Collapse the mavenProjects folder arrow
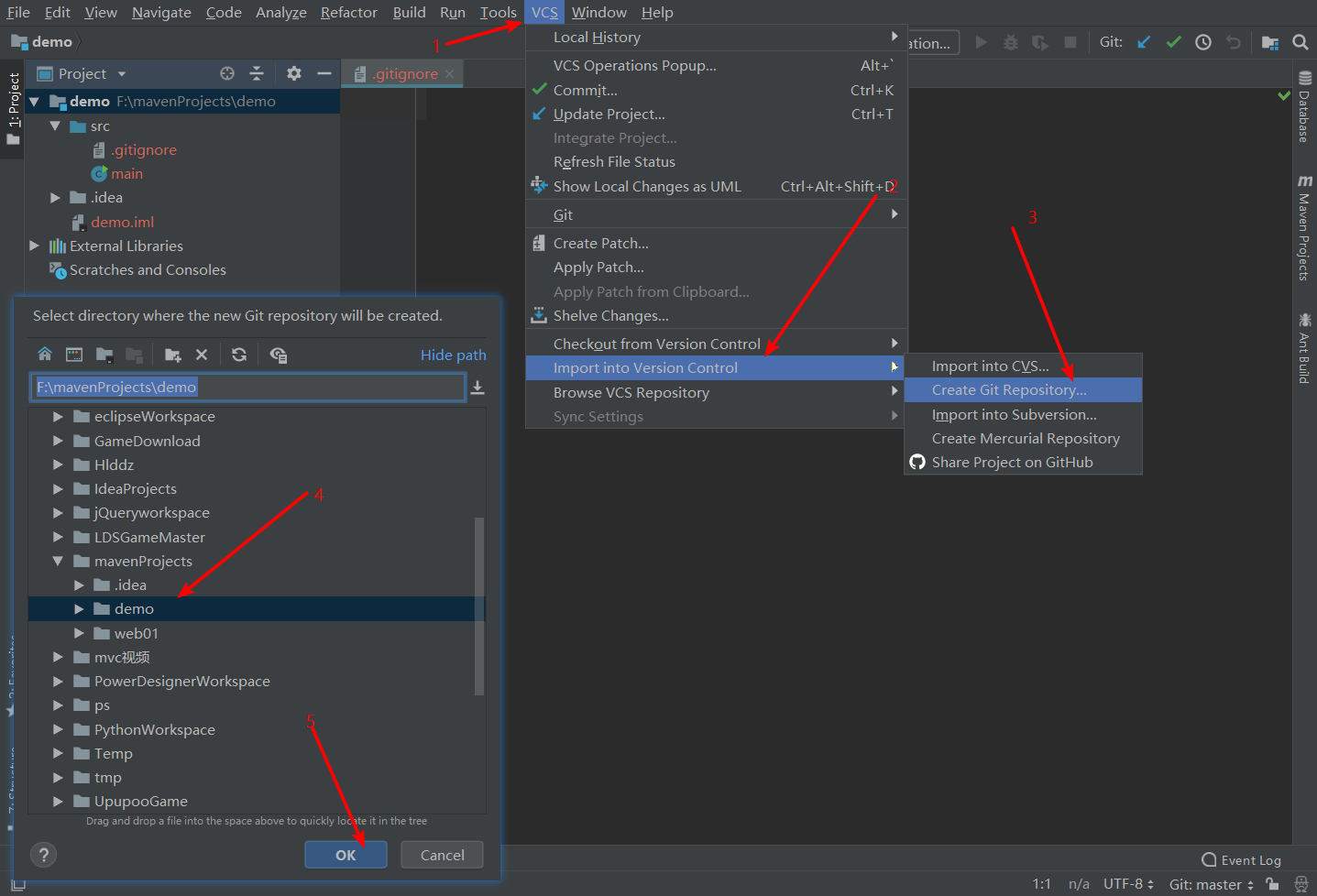The height and width of the screenshot is (896, 1317). (x=58, y=561)
